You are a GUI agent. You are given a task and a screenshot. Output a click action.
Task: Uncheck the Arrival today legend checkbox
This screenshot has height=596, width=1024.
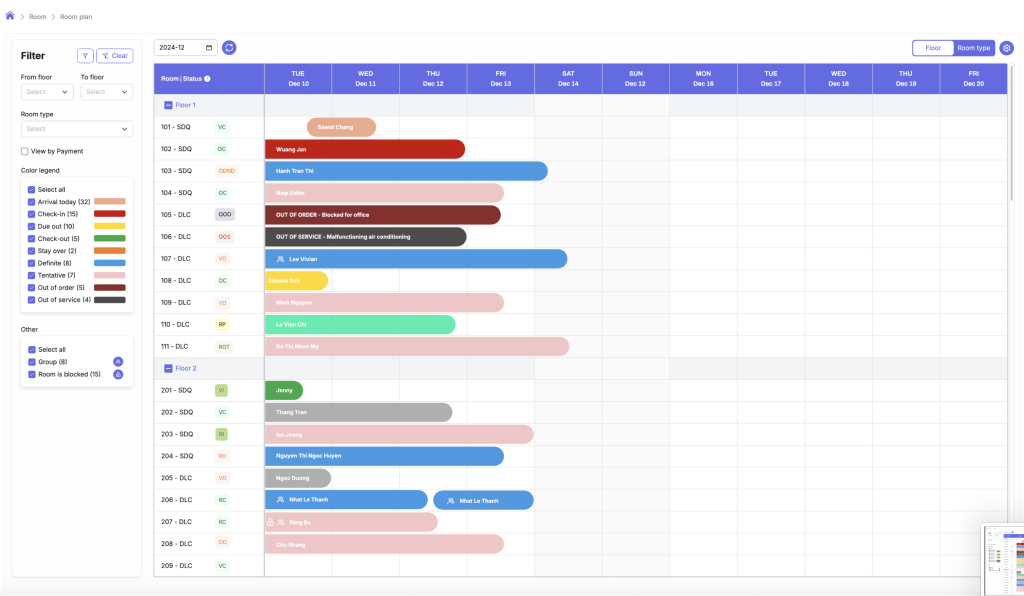pyautogui.click(x=32, y=202)
